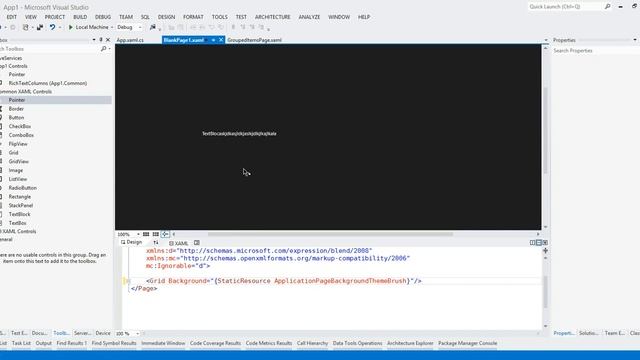Toggle snapping to snaplines icon

tap(165, 234)
